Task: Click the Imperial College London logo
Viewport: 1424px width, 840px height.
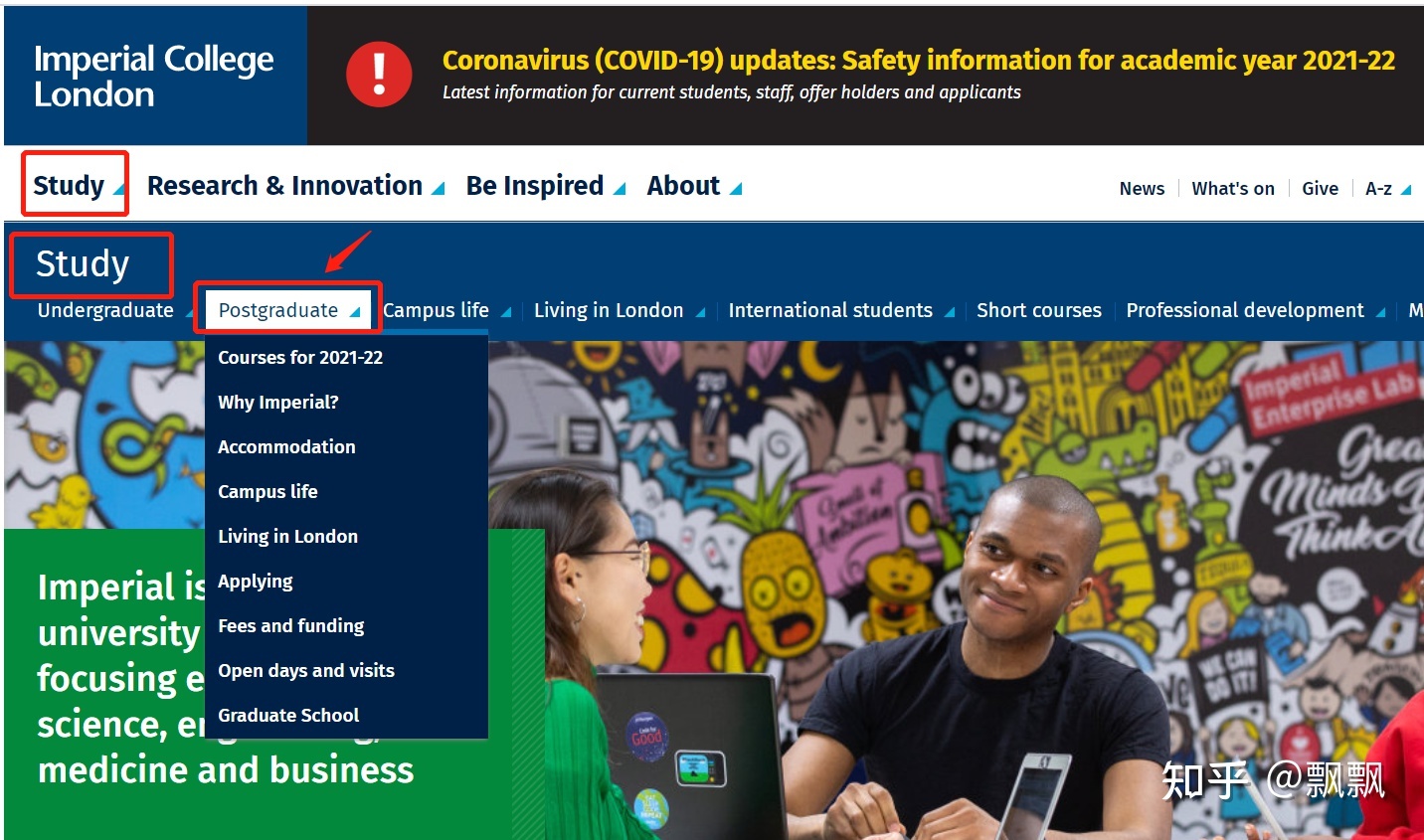Action: pos(154,77)
